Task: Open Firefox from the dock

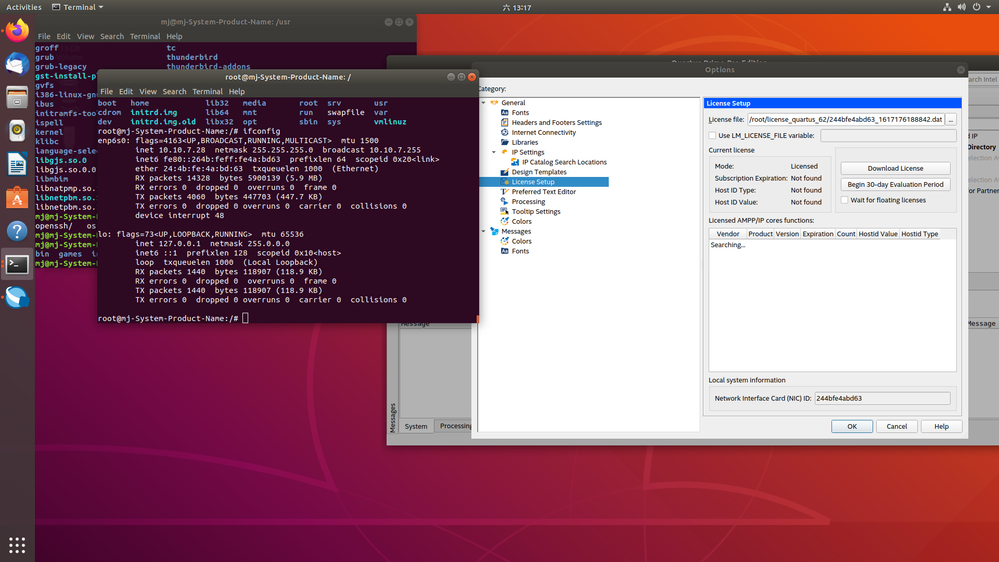Action: coord(17,31)
